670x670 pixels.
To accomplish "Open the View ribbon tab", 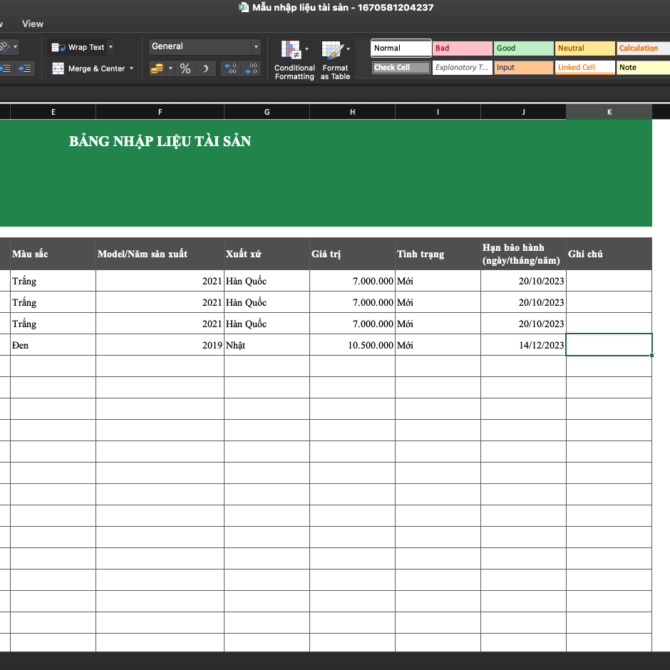I will click(33, 24).
